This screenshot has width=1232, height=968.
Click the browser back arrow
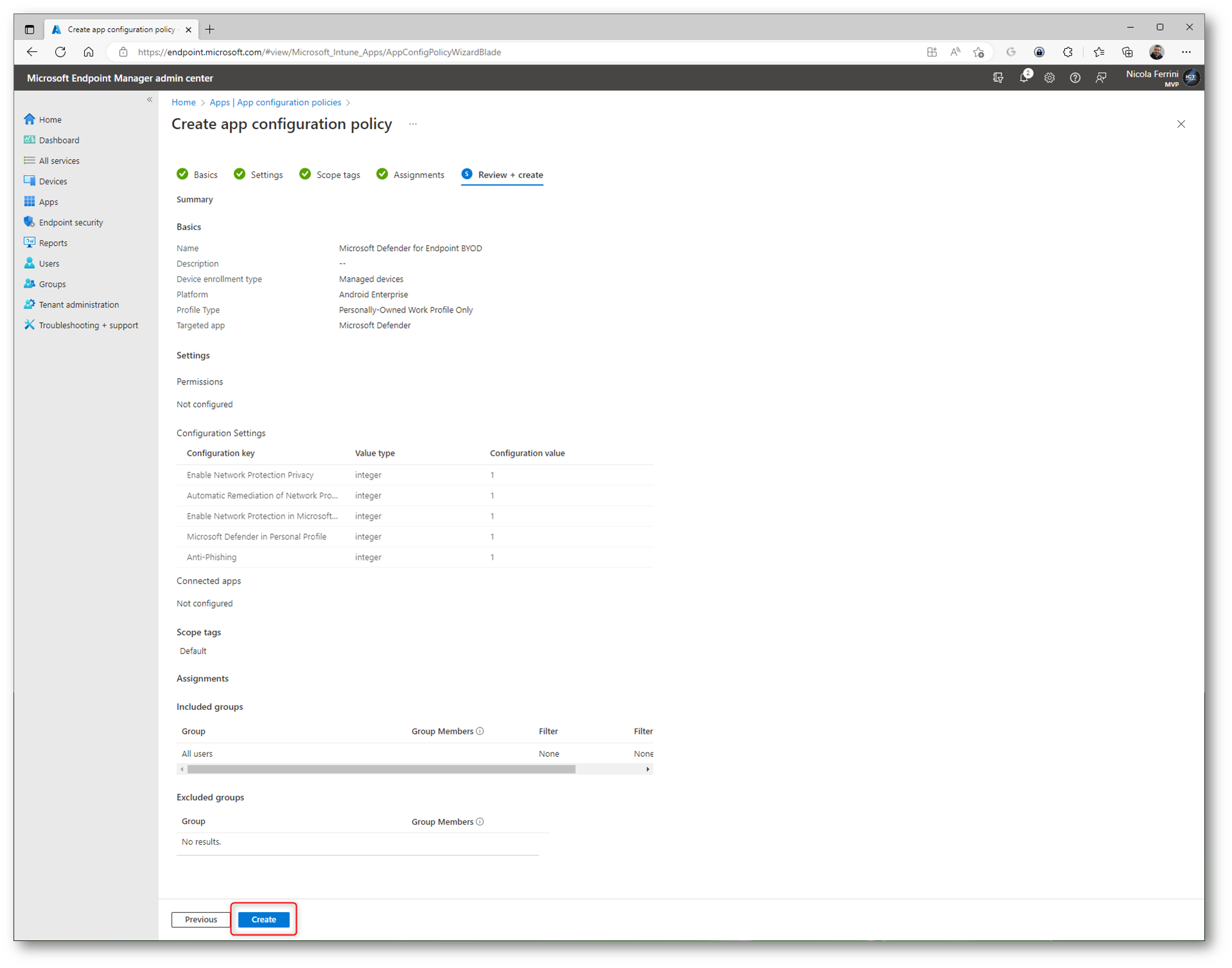[32, 52]
